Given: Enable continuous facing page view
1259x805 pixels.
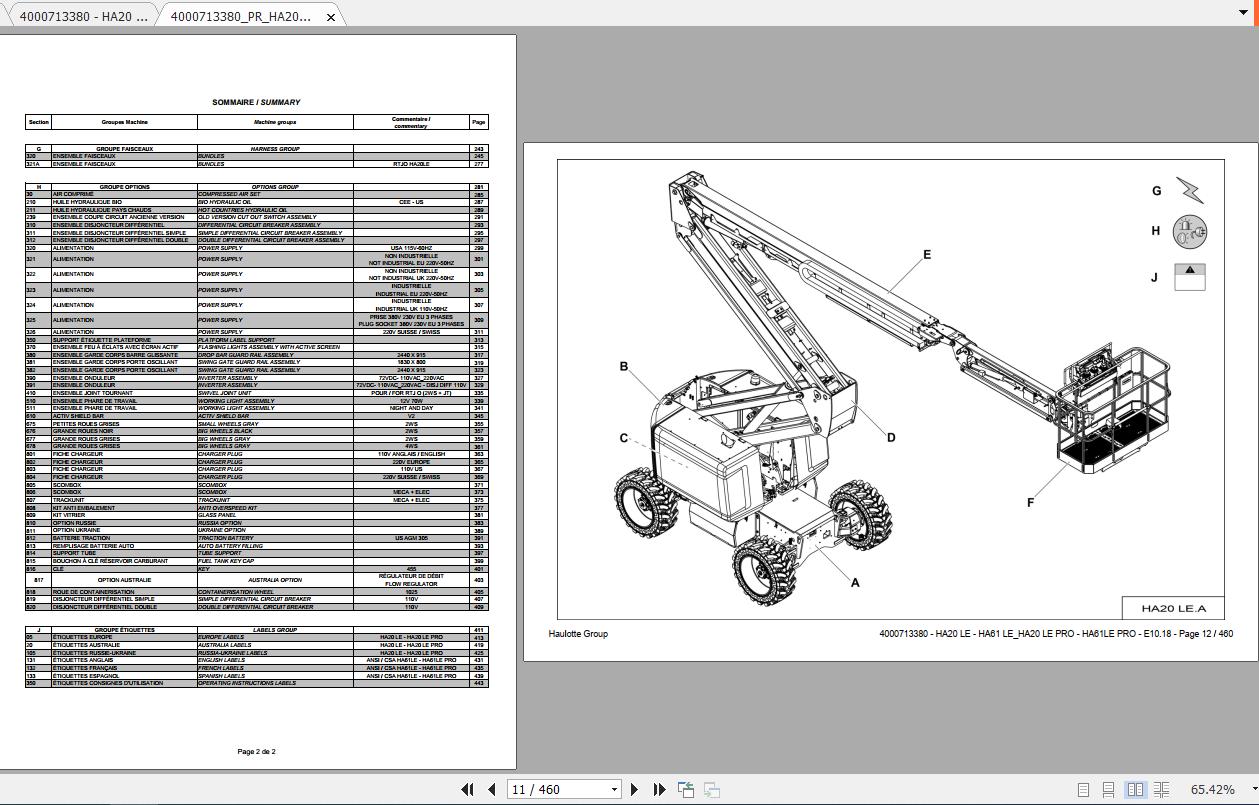Looking at the screenshot, I should tap(1161, 789).
